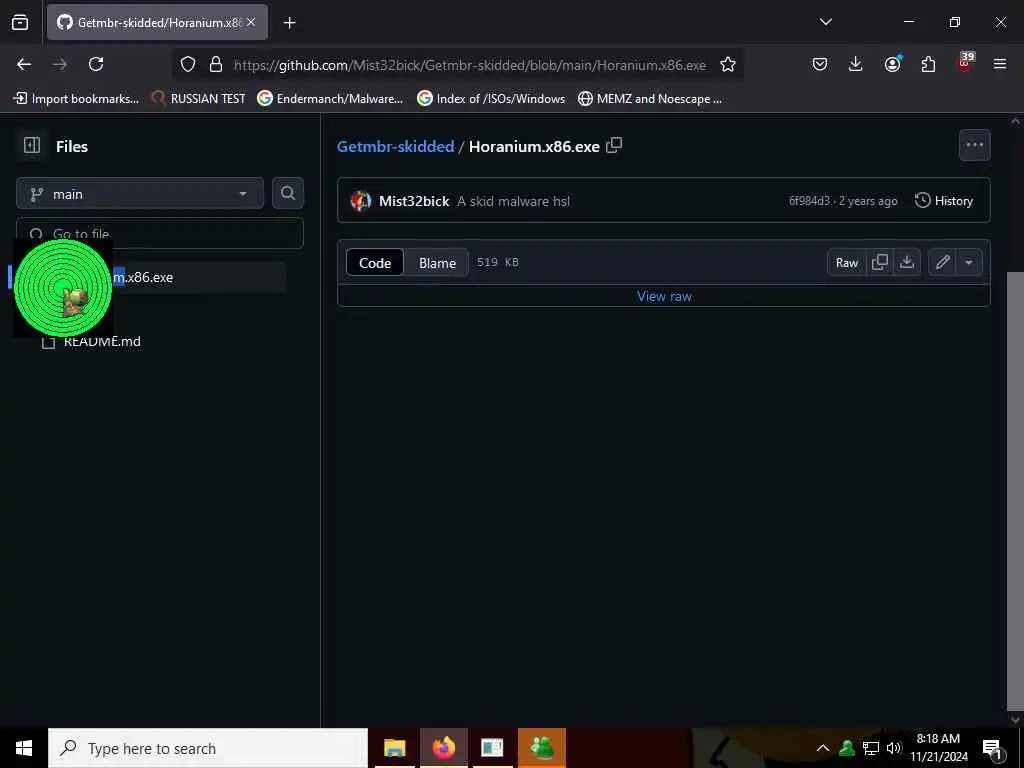Search files with the magnifier button
Image resolution: width=1024 pixels, height=768 pixels.
coord(287,193)
